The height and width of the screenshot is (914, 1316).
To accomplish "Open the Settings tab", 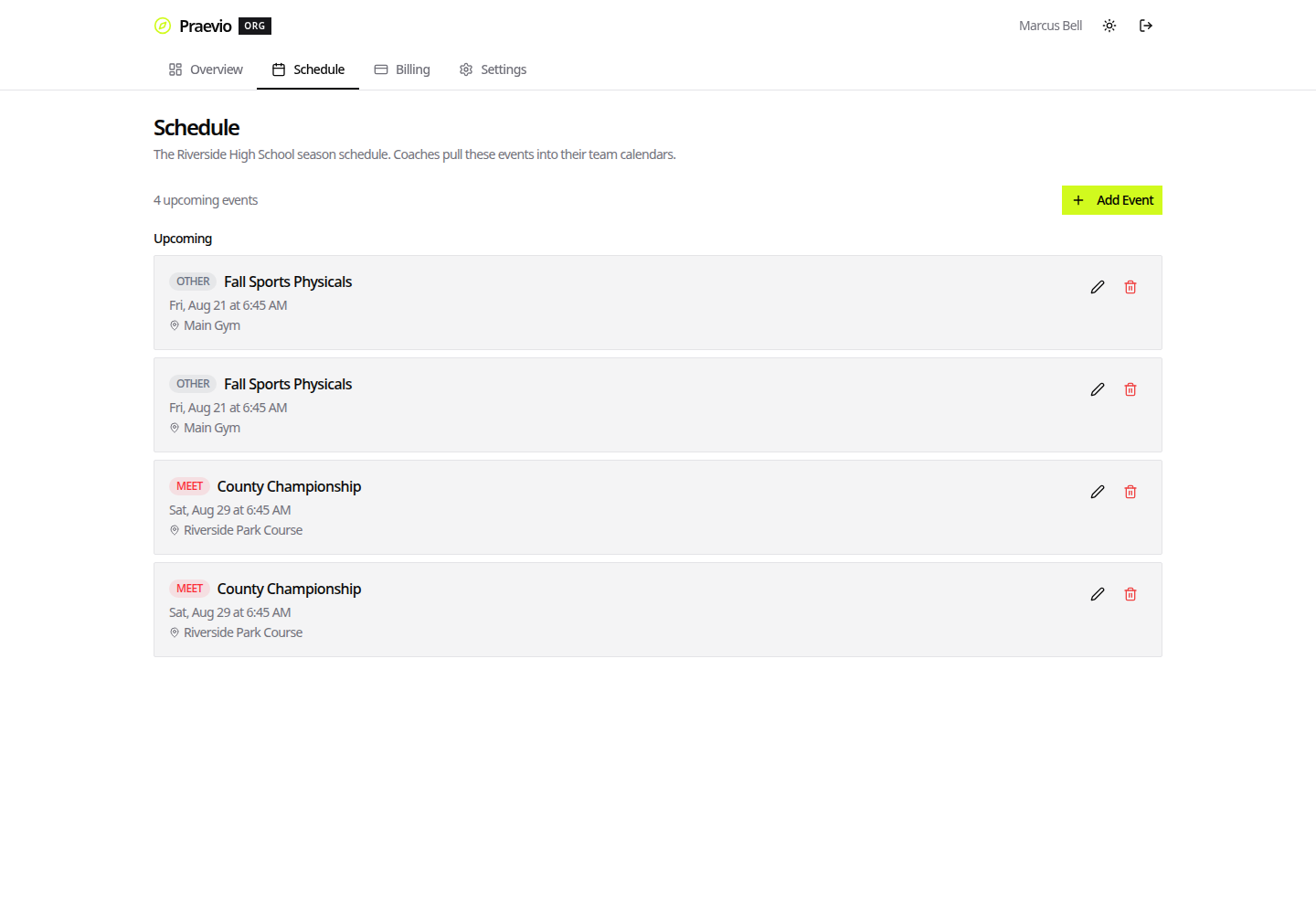I will [x=493, y=69].
